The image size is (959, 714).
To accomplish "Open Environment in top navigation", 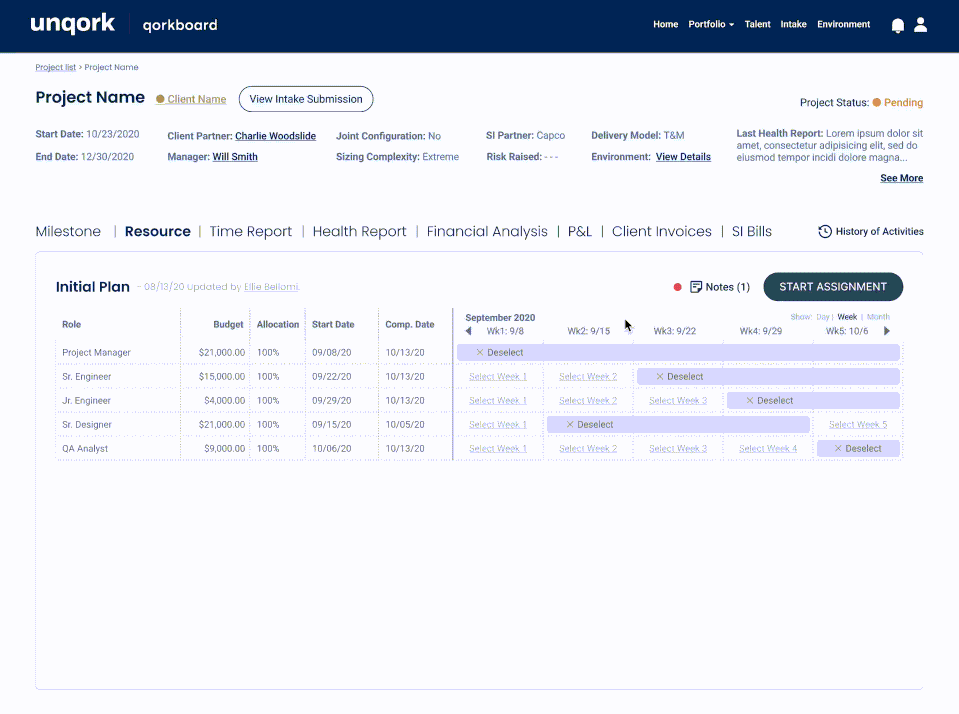I will coord(843,24).
